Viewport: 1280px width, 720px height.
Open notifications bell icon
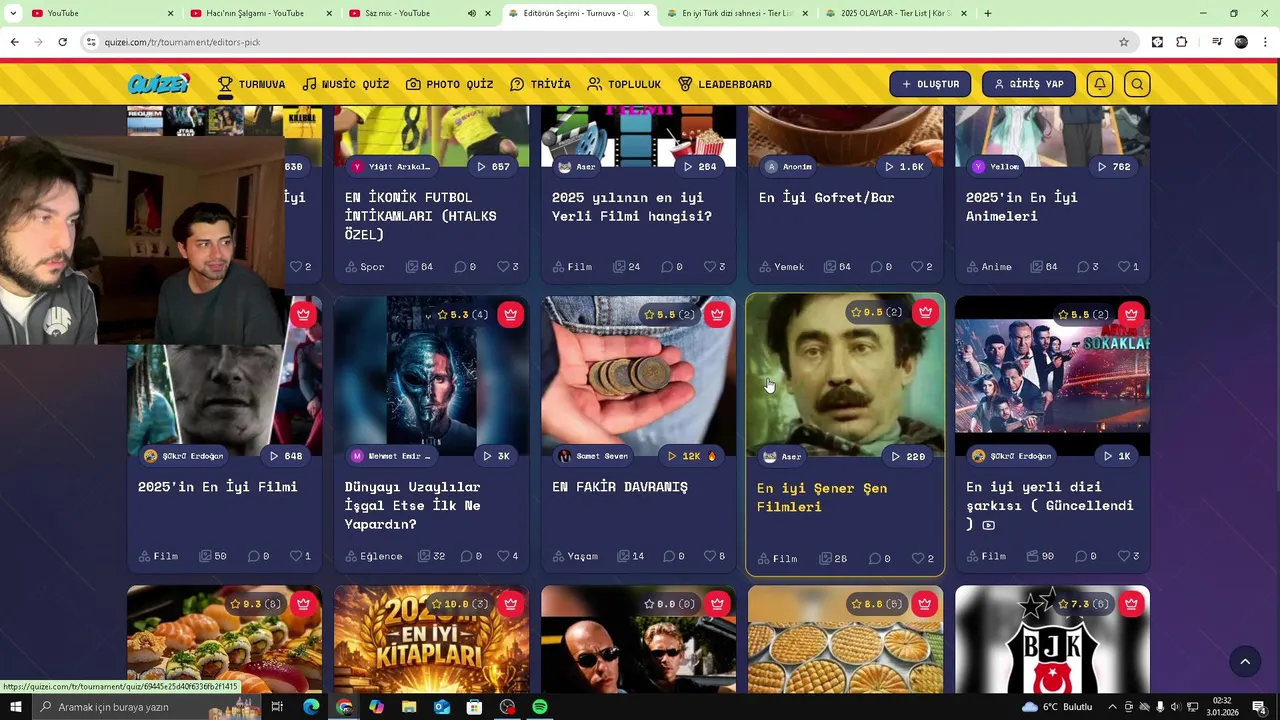pyautogui.click(x=1100, y=84)
